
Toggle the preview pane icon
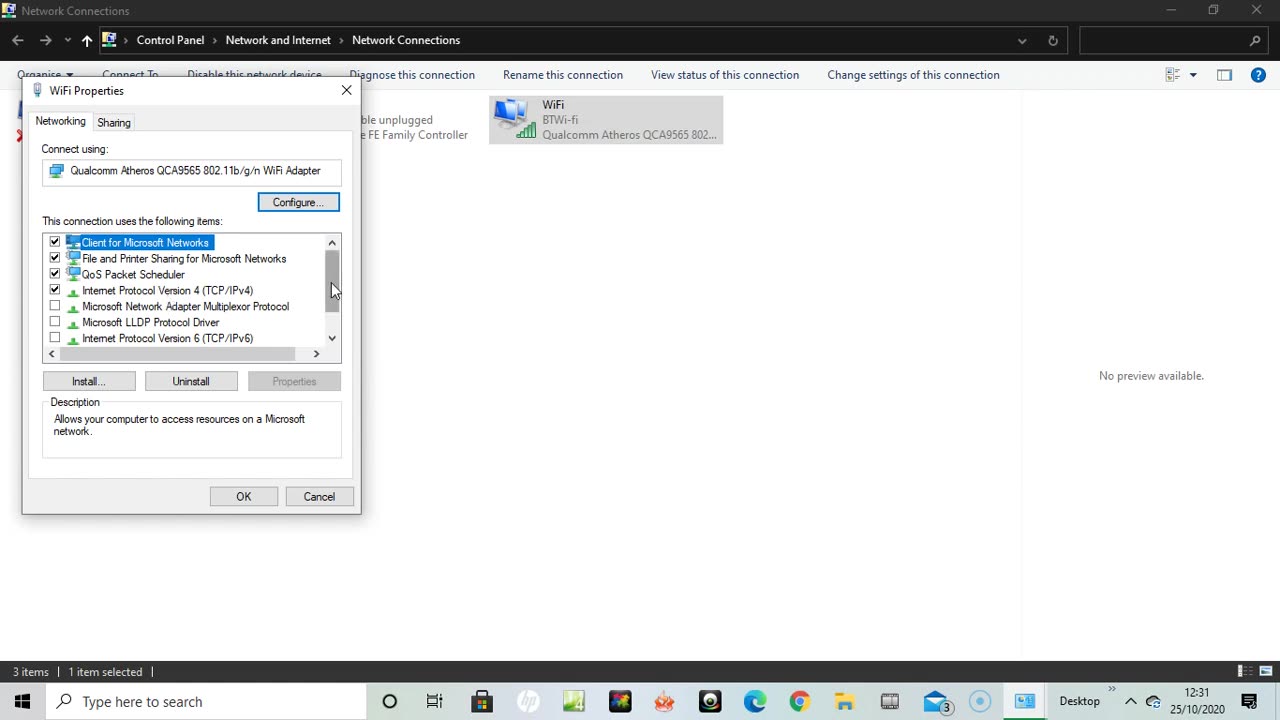coord(1224,75)
